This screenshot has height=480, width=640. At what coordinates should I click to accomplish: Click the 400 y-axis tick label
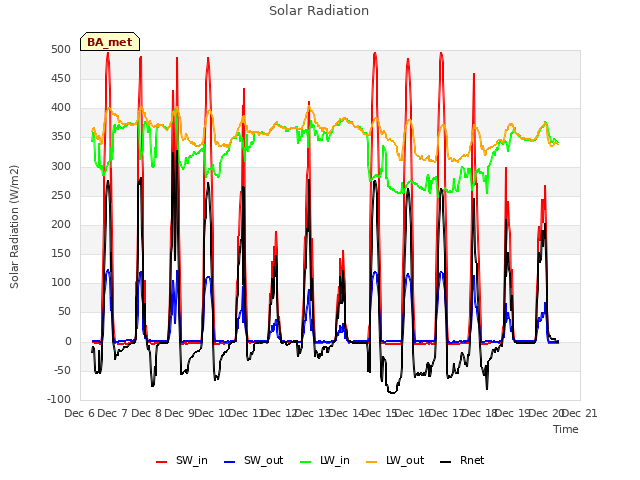[61, 108]
